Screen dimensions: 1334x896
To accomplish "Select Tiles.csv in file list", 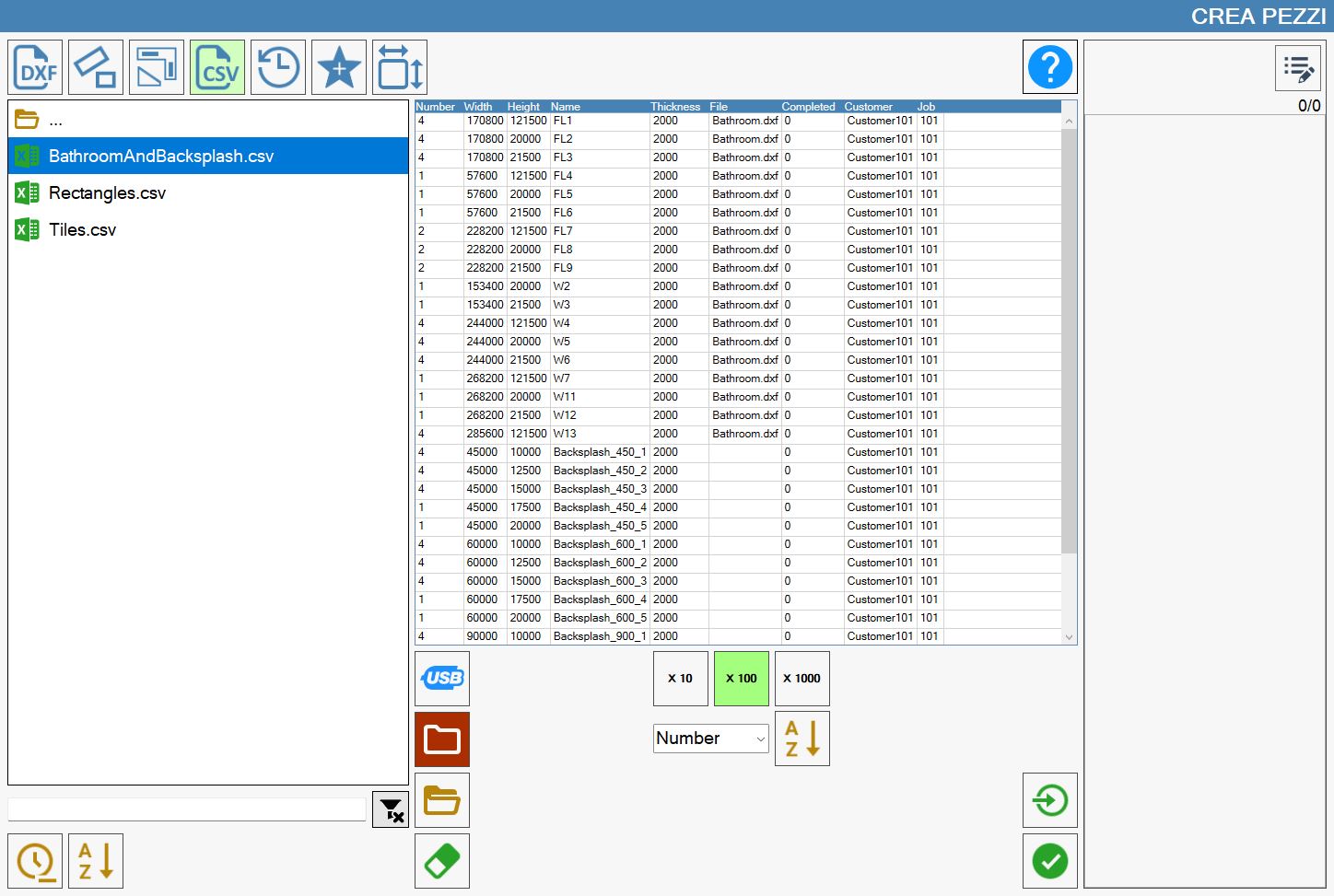I will (x=208, y=230).
